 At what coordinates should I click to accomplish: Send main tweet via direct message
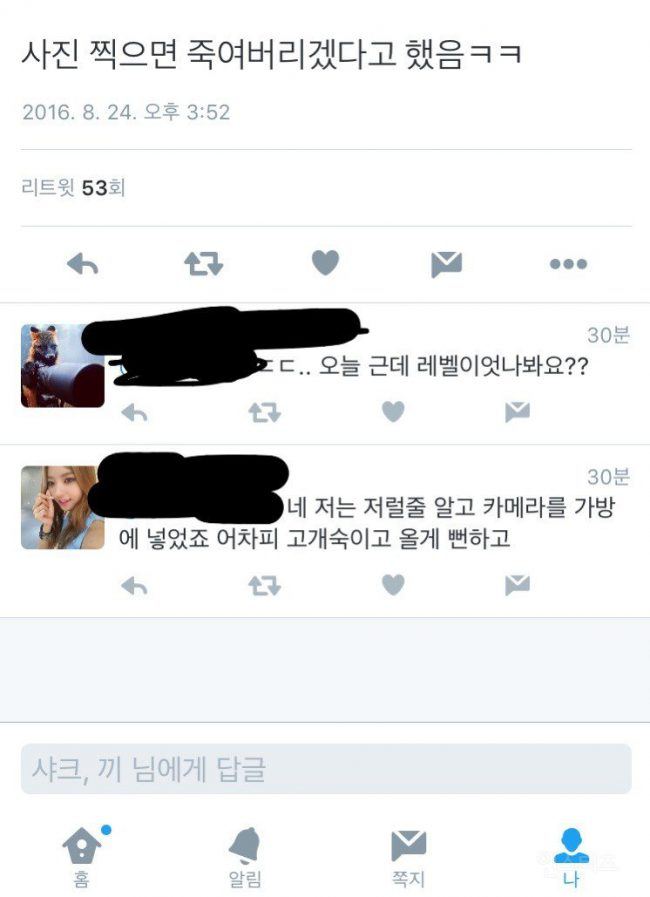click(x=446, y=264)
